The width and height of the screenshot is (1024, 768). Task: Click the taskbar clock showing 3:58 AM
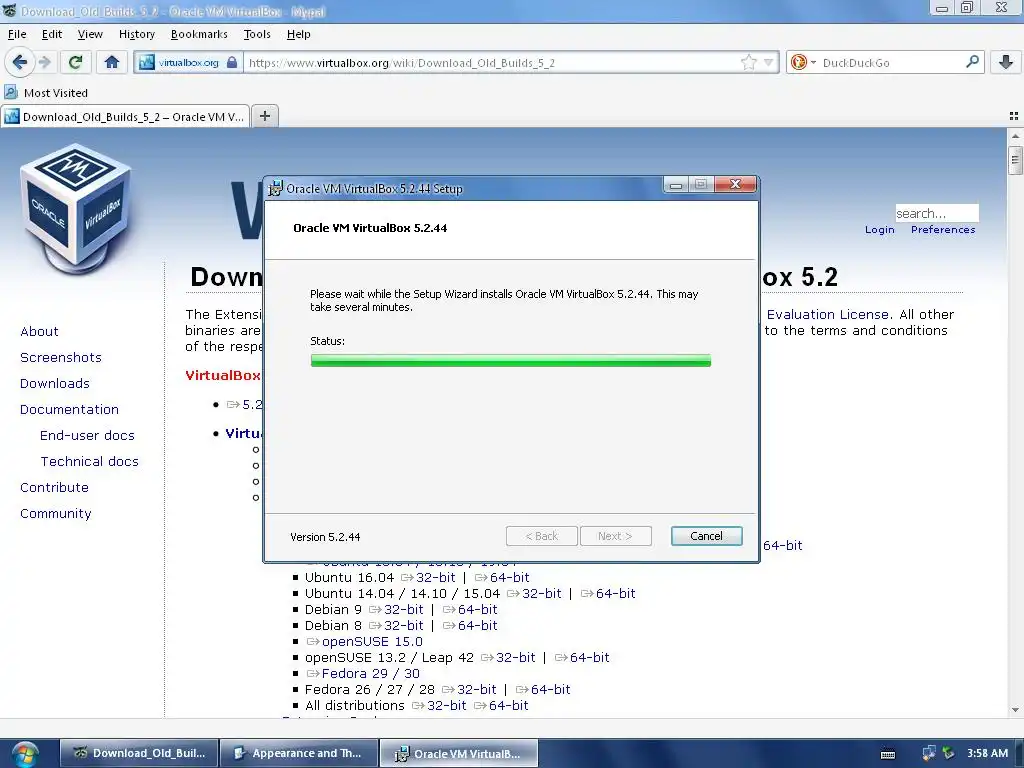987,754
